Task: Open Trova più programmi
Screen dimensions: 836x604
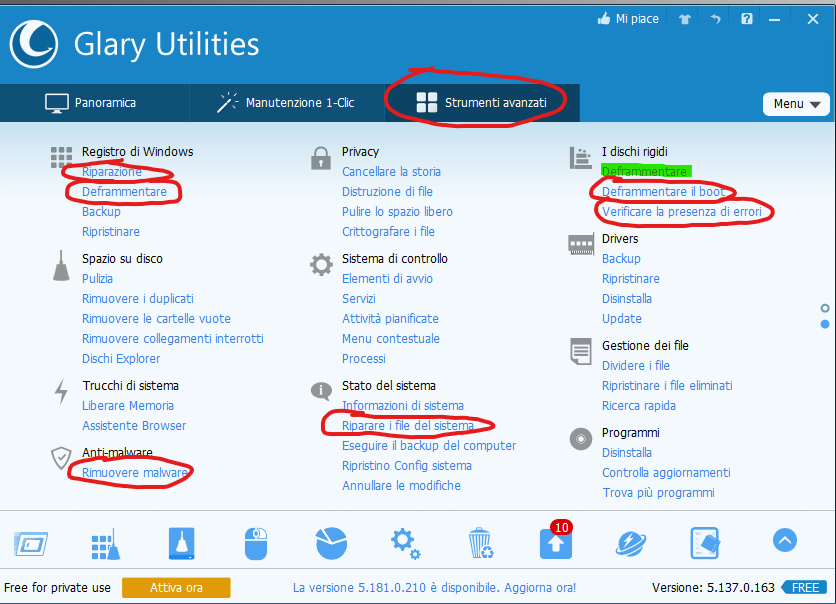Action: (x=658, y=493)
